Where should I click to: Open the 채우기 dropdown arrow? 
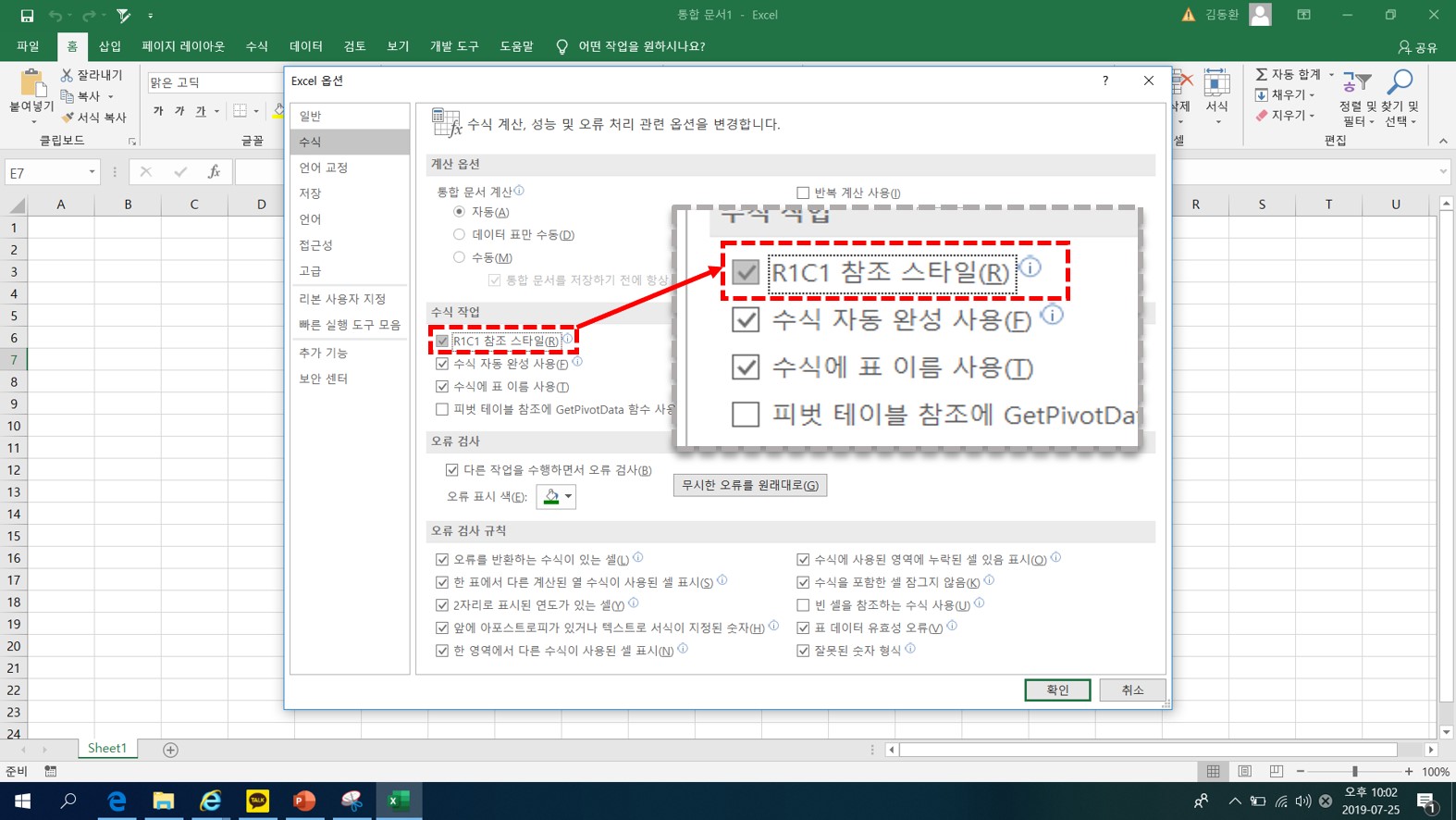click(1312, 95)
